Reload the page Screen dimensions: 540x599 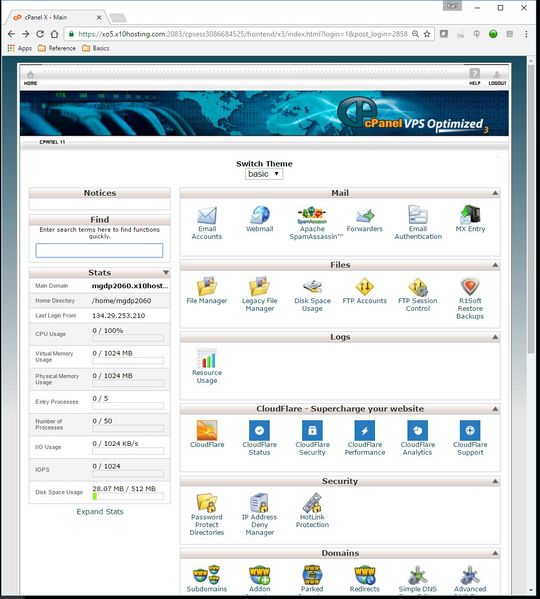(x=40, y=34)
